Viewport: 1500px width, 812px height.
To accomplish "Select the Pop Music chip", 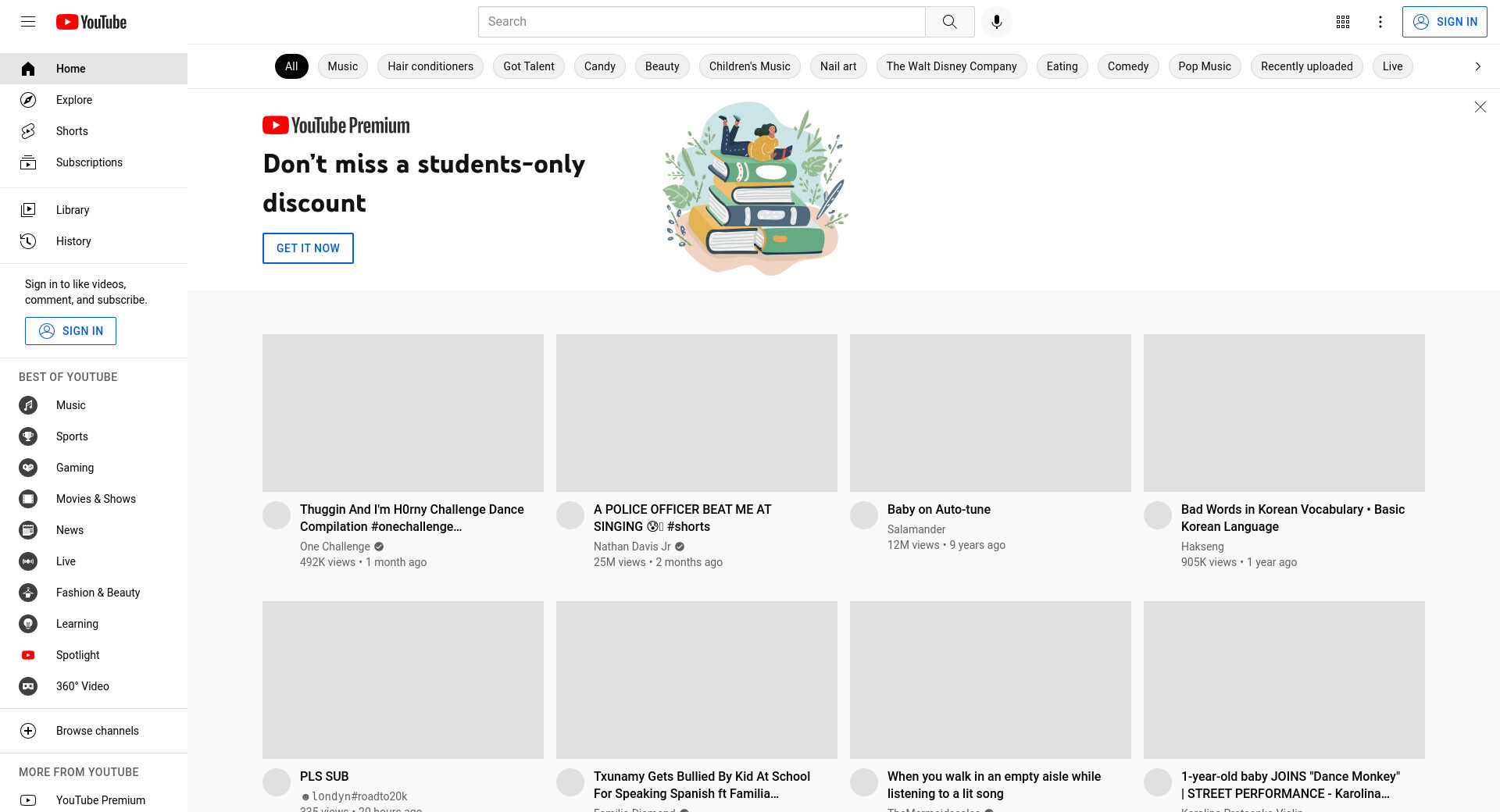I will click(1205, 66).
